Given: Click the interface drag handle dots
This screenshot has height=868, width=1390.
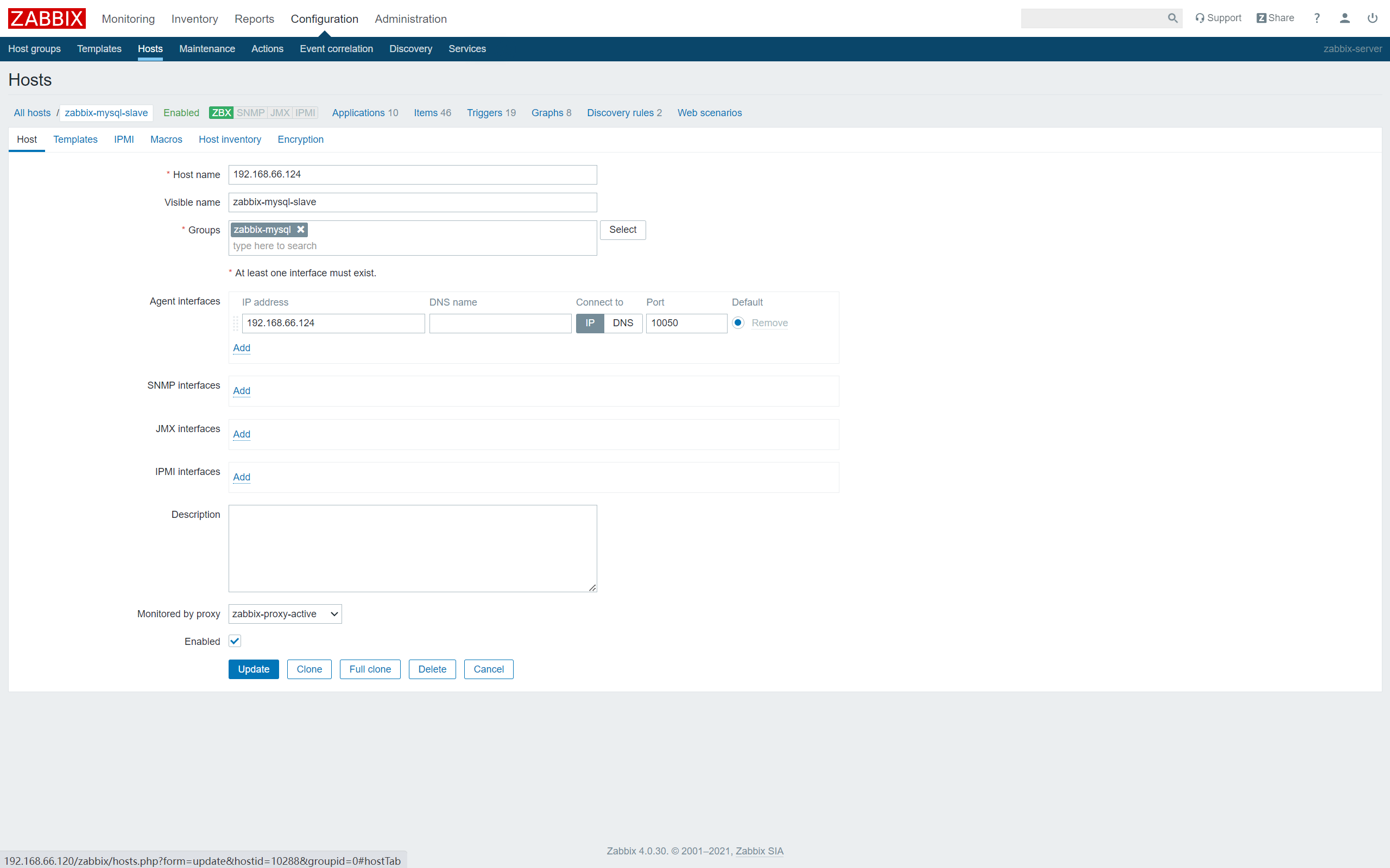Looking at the screenshot, I should coord(236,323).
